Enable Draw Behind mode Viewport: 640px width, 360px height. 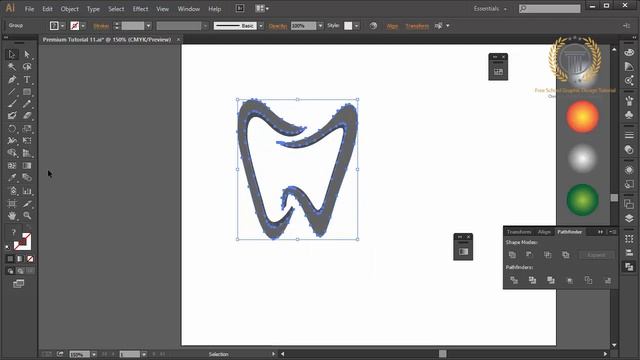tap(20, 271)
